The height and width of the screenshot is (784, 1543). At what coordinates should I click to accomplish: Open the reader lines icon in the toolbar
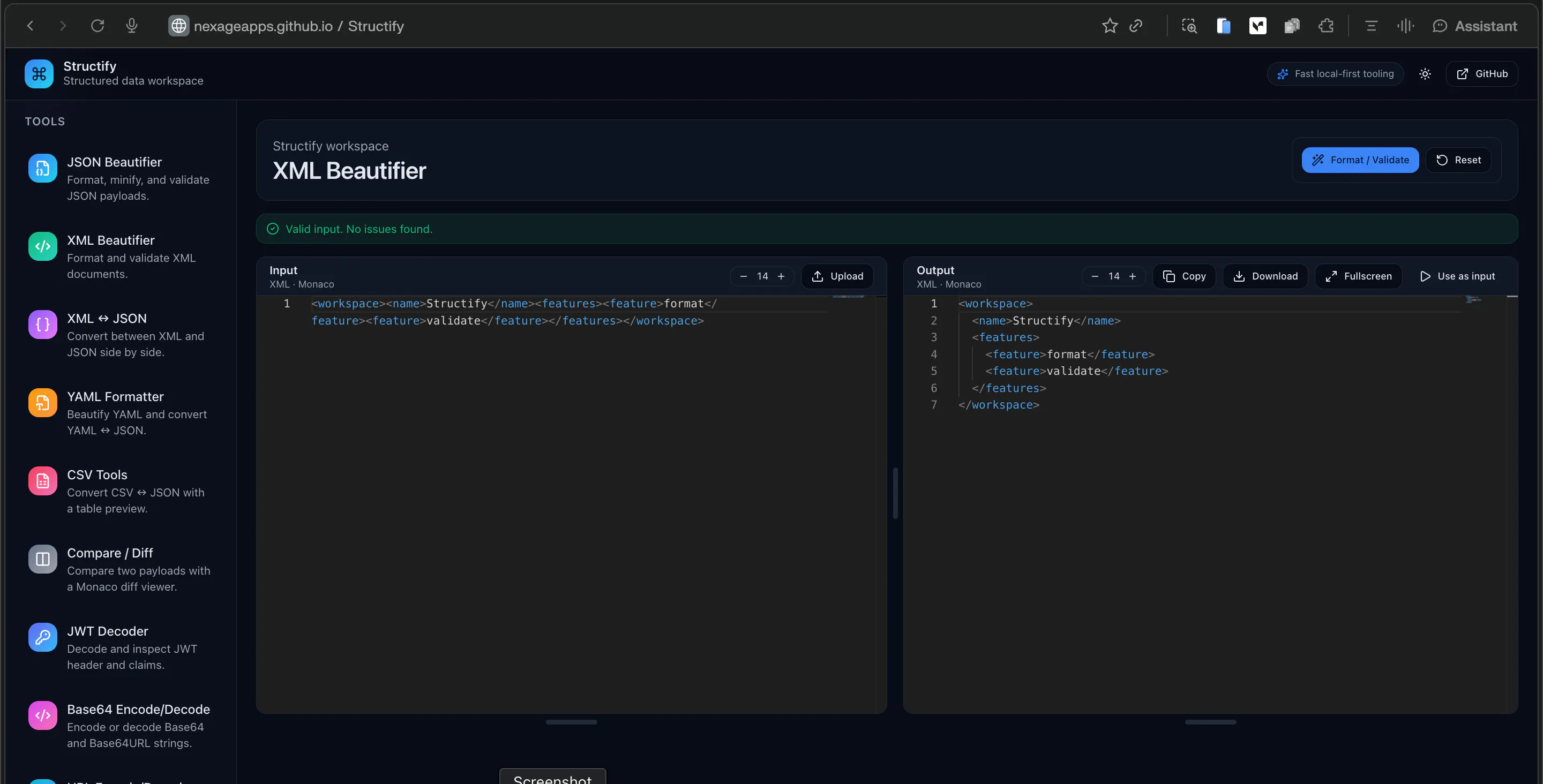pos(1371,26)
